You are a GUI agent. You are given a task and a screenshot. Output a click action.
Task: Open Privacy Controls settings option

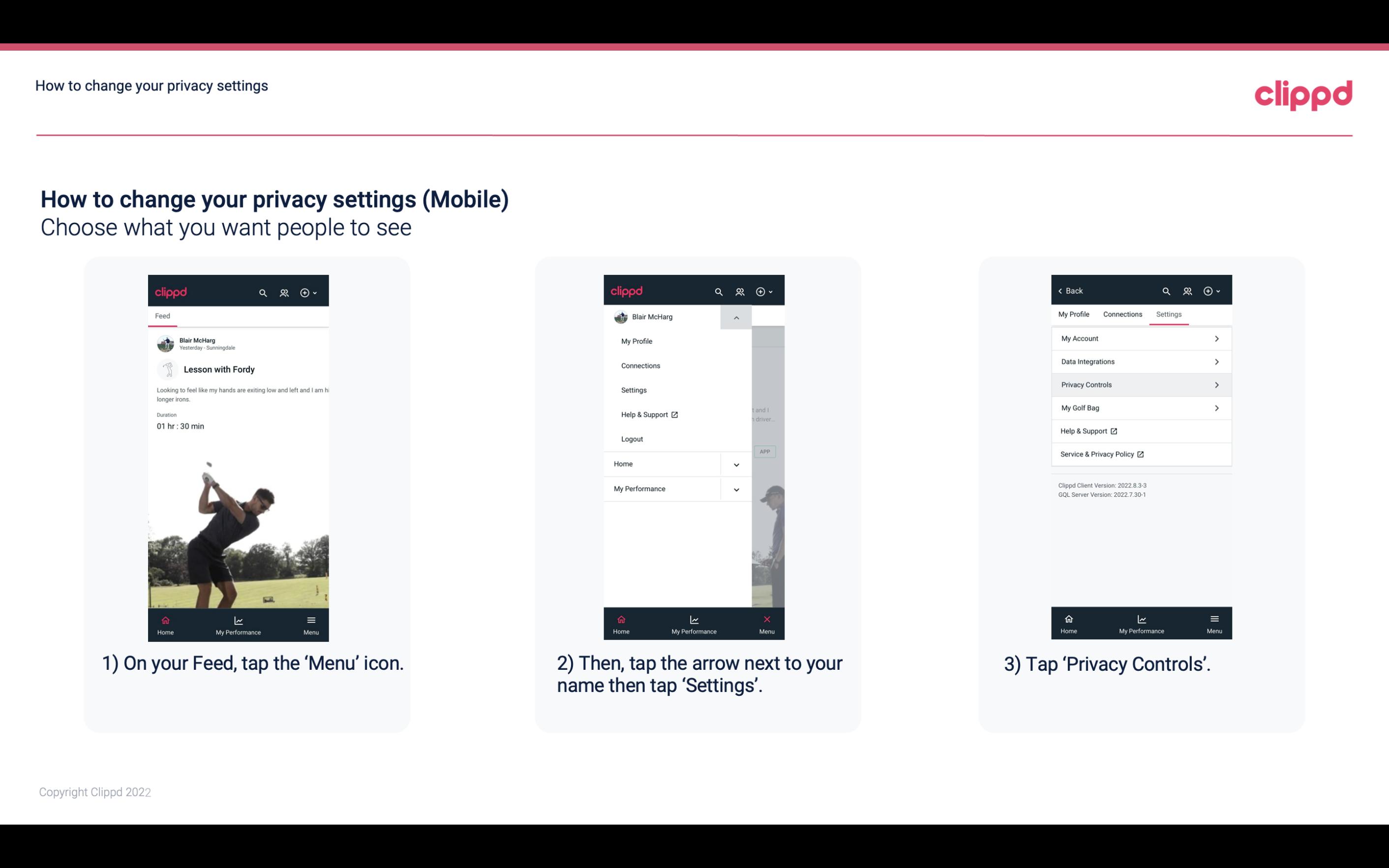tap(1139, 384)
